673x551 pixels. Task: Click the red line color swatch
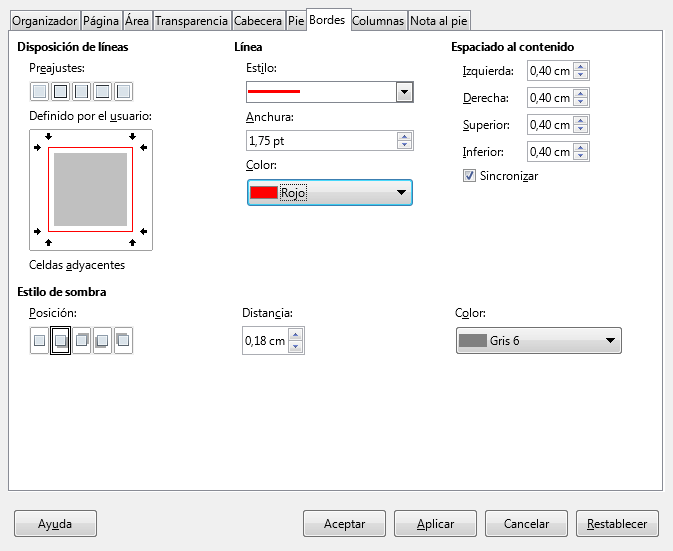pyautogui.click(x=264, y=193)
